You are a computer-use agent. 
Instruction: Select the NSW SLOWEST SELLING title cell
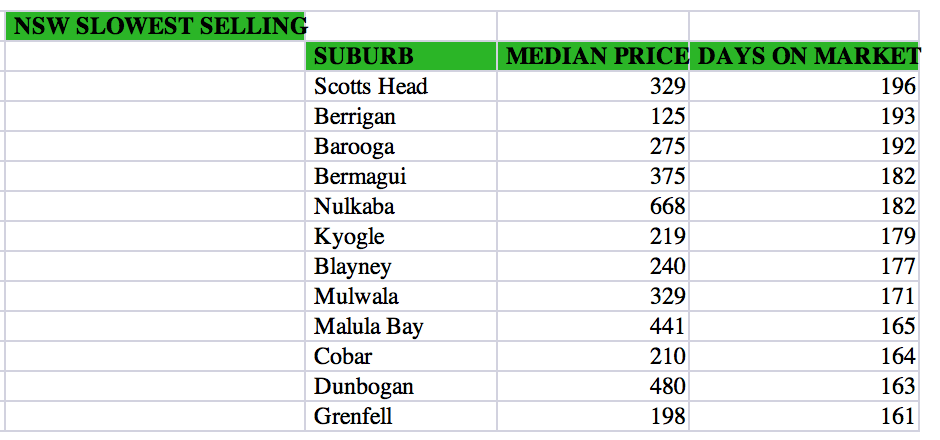(x=155, y=26)
